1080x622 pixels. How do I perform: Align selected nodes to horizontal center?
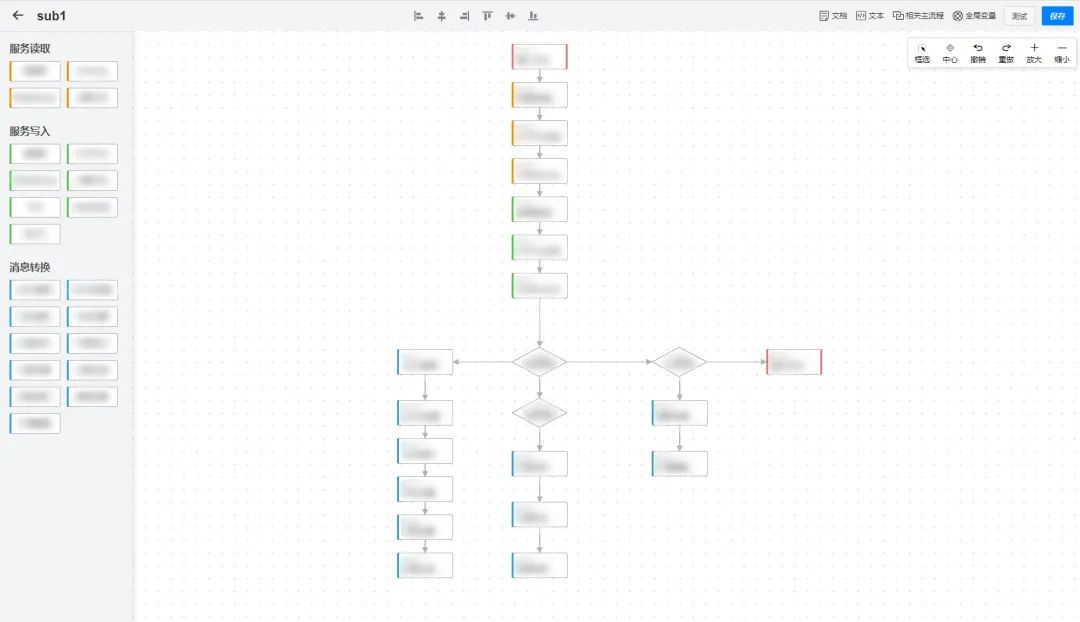pos(441,16)
